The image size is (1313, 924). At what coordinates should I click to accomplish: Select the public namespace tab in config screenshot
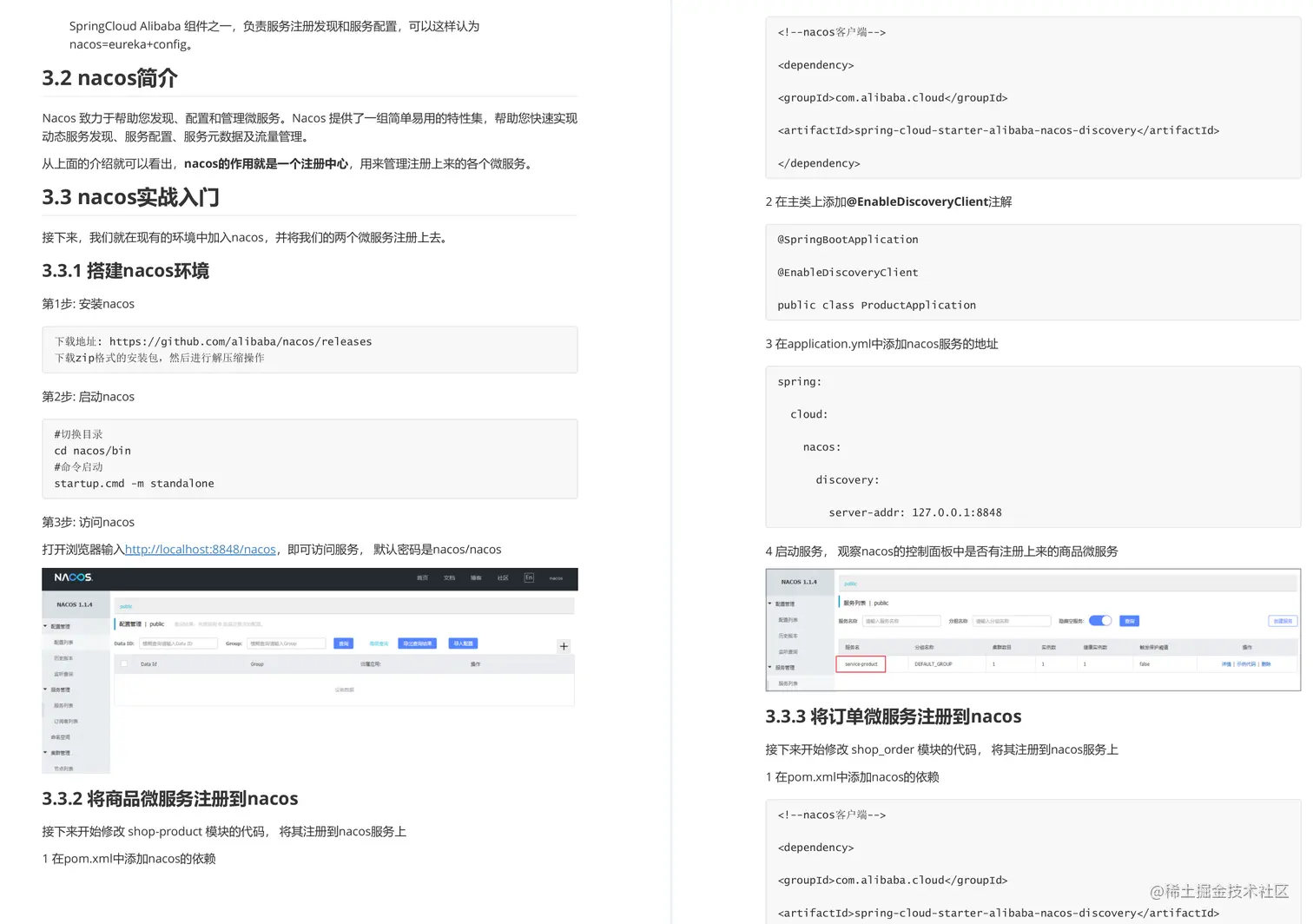click(x=126, y=606)
